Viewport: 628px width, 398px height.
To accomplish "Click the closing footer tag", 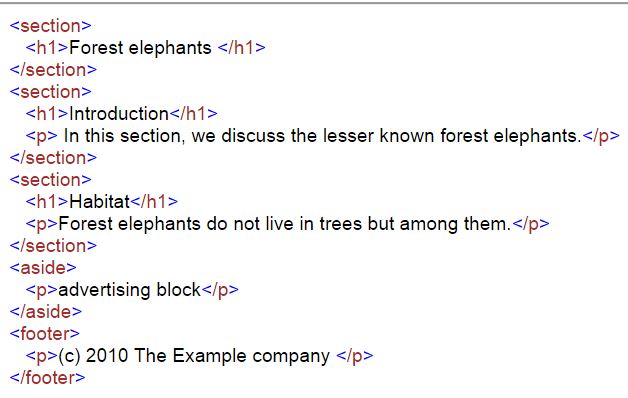I will click(48, 378).
